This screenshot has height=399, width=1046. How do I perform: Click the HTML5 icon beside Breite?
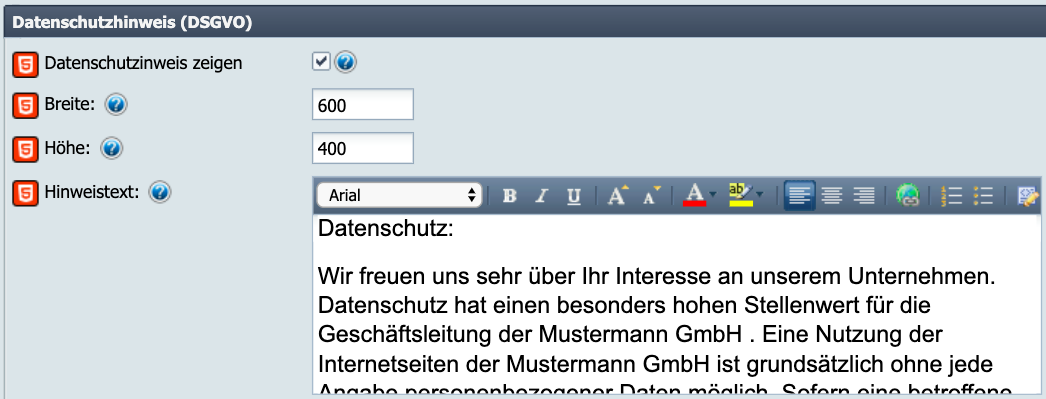pyautogui.click(x=25, y=106)
